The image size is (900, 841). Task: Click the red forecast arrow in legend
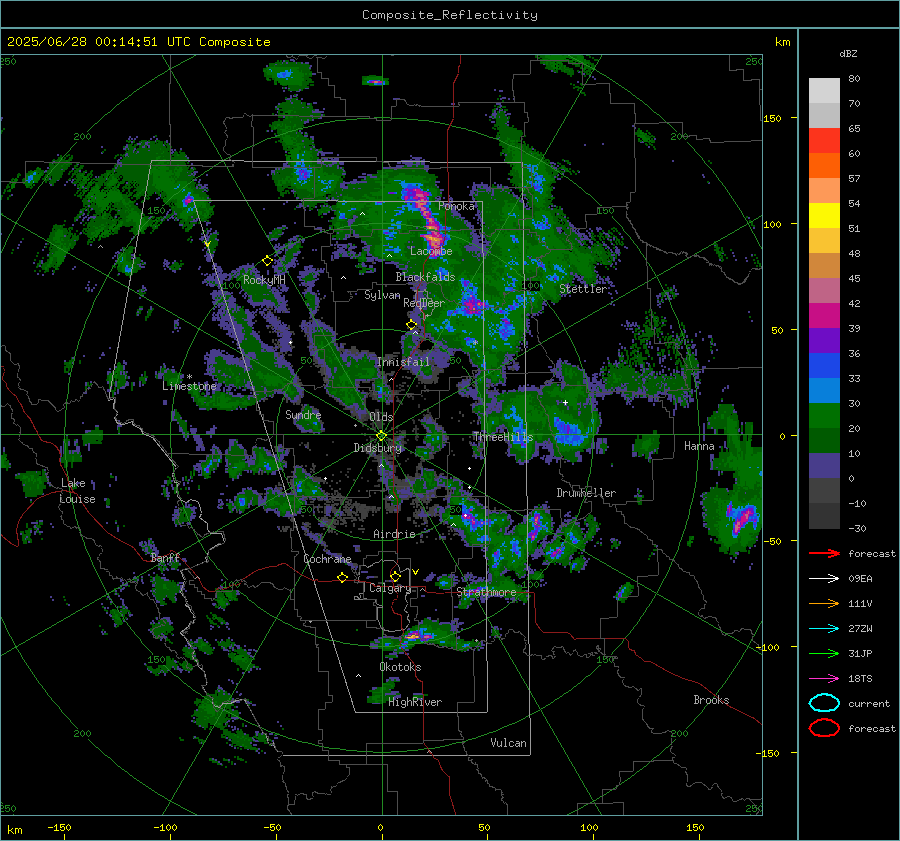coord(824,553)
